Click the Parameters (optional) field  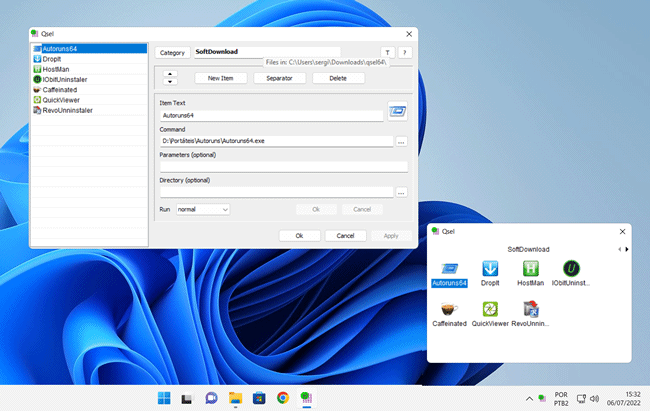click(x=284, y=166)
